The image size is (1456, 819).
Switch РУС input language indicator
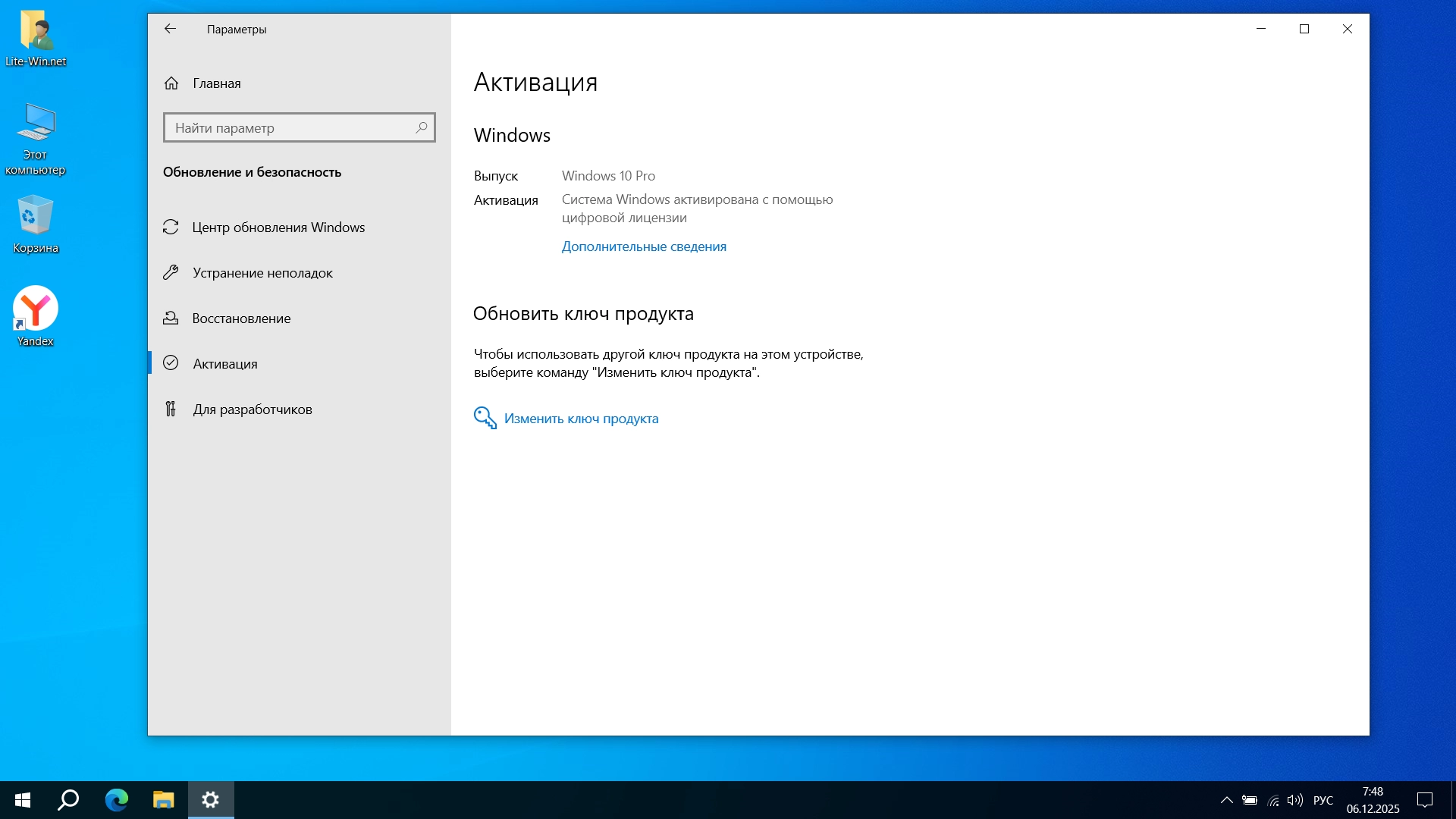click(1323, 800)
